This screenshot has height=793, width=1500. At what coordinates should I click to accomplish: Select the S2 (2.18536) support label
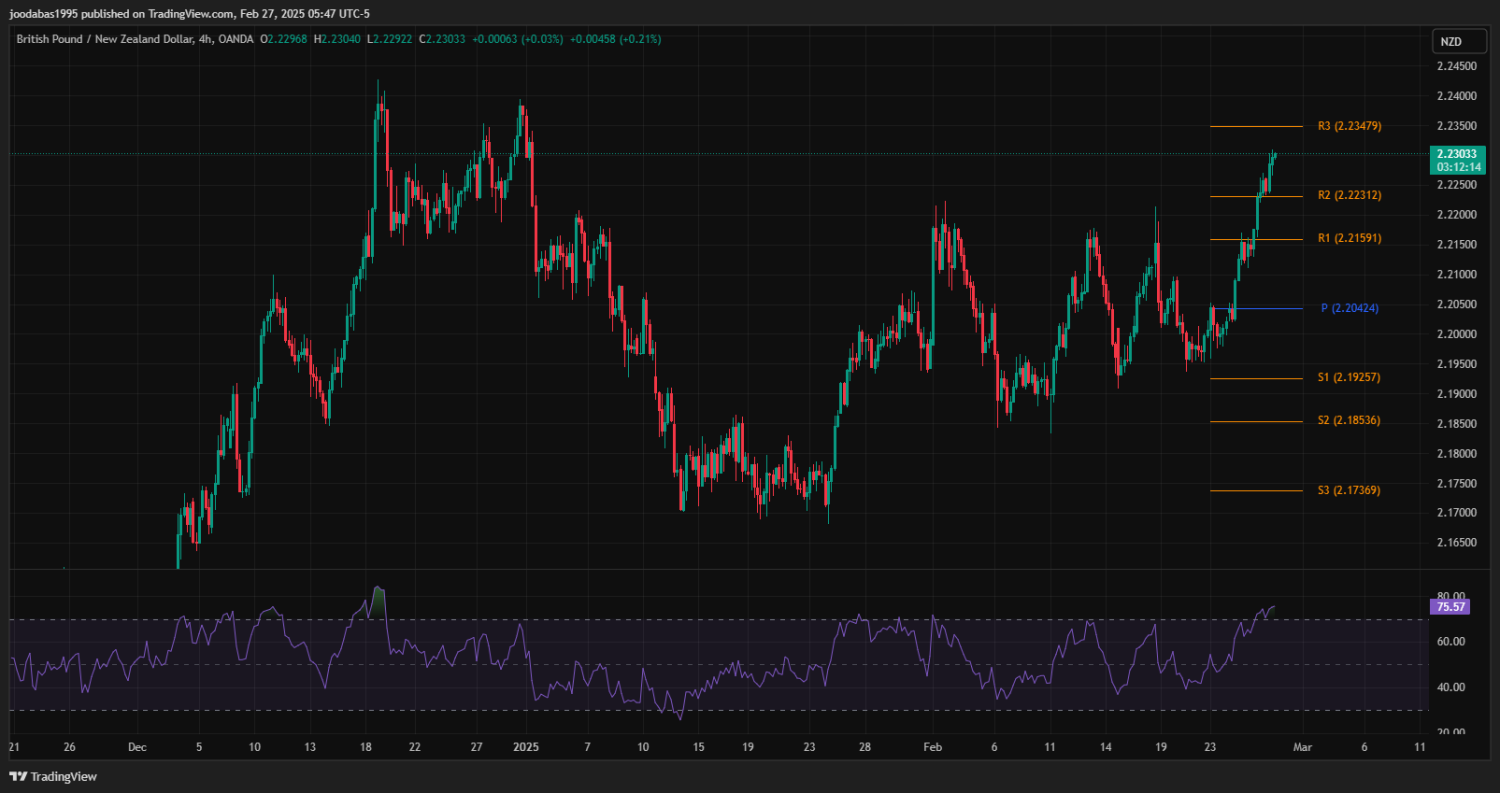tap(1349, 420)
